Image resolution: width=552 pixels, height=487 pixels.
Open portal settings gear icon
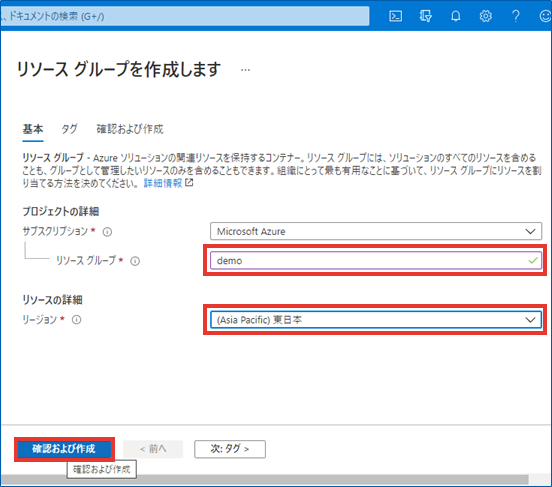point(485,16)
